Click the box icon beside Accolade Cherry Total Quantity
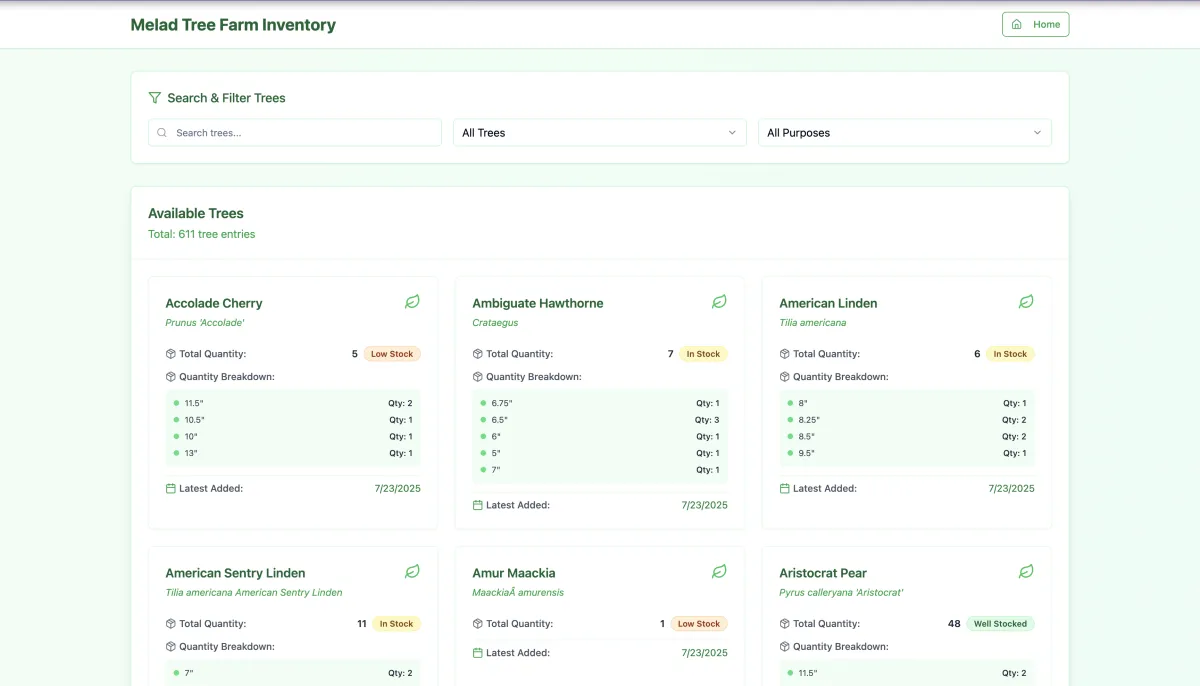The image size is (1200, 686). point(171,354)
